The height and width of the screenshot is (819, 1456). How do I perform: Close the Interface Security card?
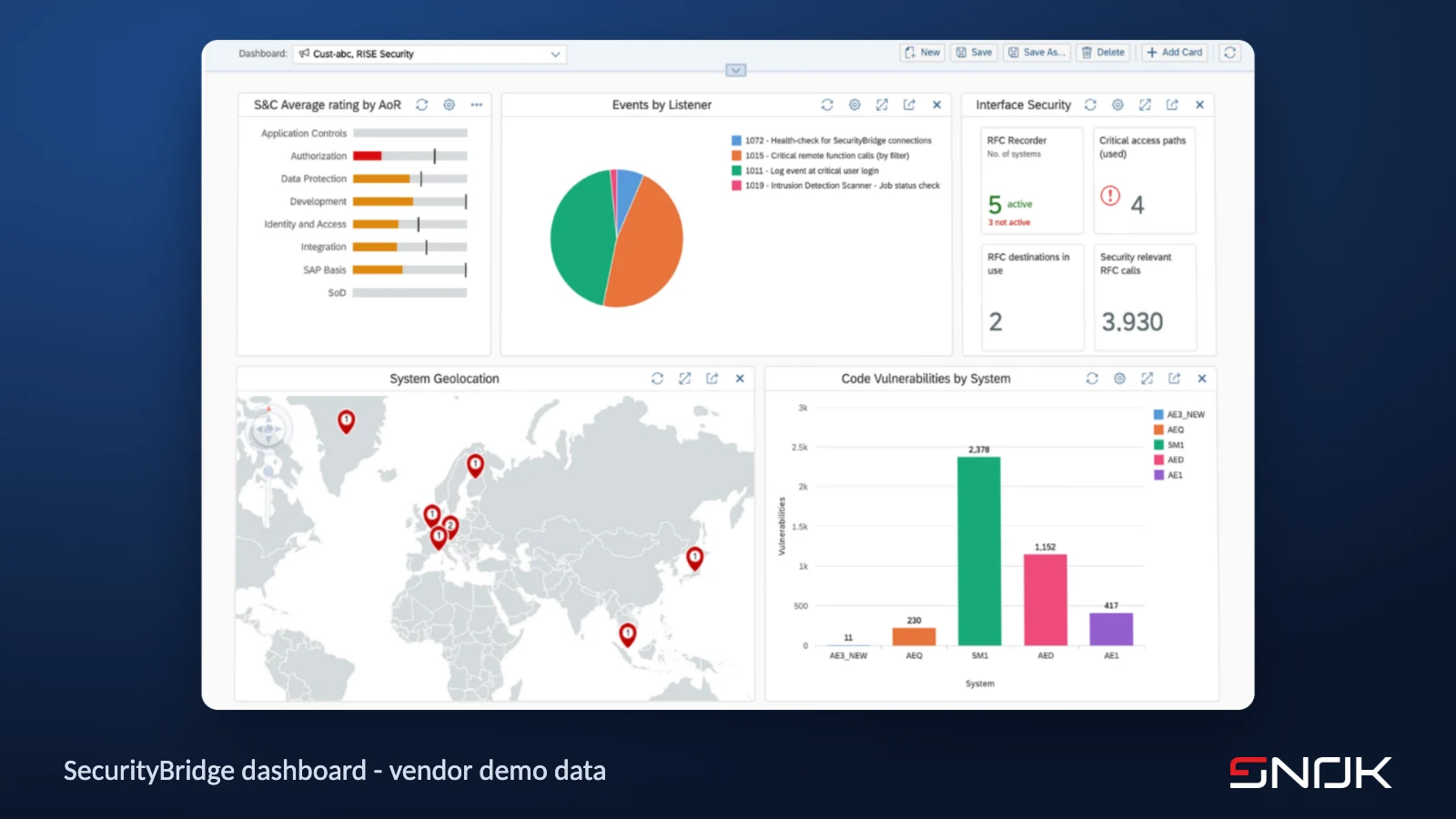tap(1199, 105)
